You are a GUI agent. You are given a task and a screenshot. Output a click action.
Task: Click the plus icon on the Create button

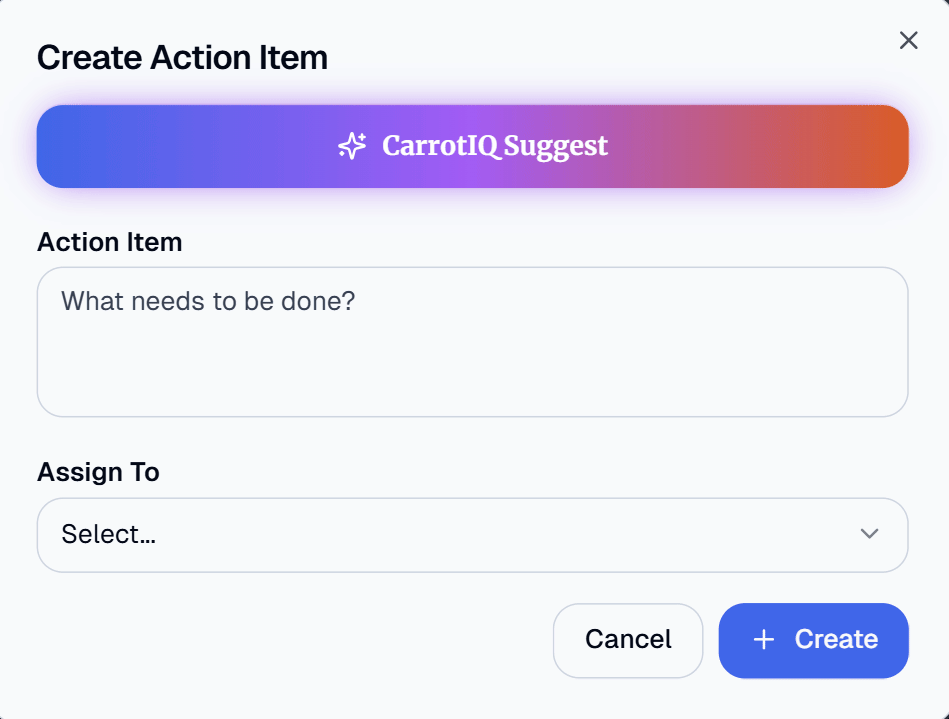(764, 640)
